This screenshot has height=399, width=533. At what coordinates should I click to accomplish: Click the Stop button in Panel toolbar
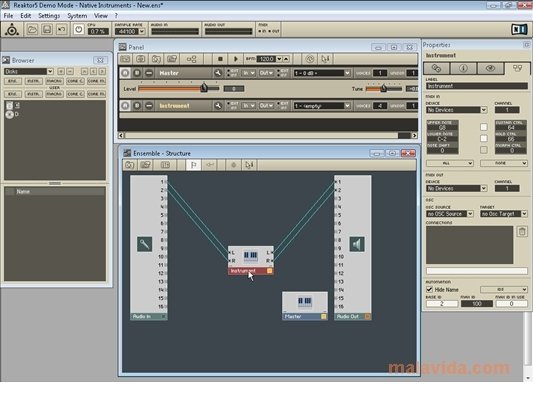coord(220,59)
